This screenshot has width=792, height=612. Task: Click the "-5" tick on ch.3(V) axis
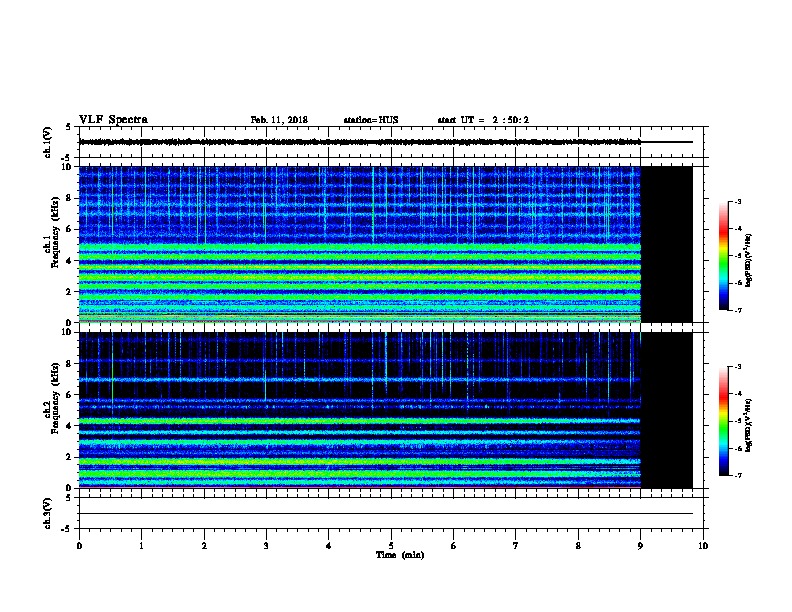coord(66,529)
